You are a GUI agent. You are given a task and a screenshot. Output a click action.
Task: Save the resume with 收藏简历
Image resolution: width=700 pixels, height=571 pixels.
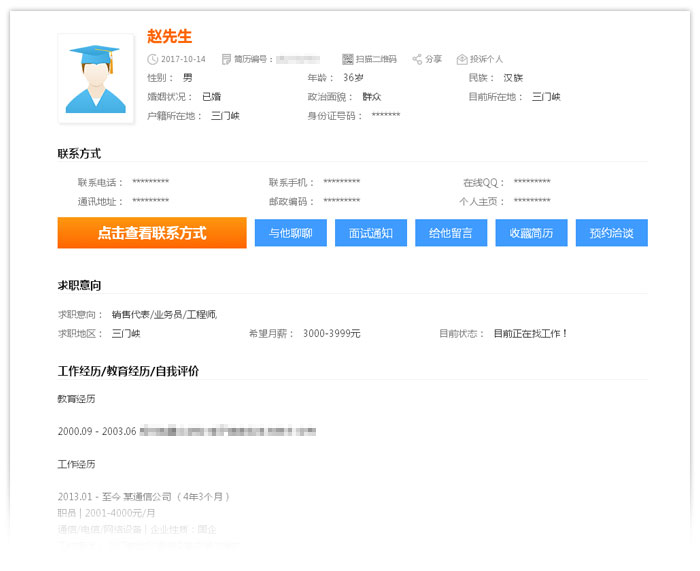(531, 233)
